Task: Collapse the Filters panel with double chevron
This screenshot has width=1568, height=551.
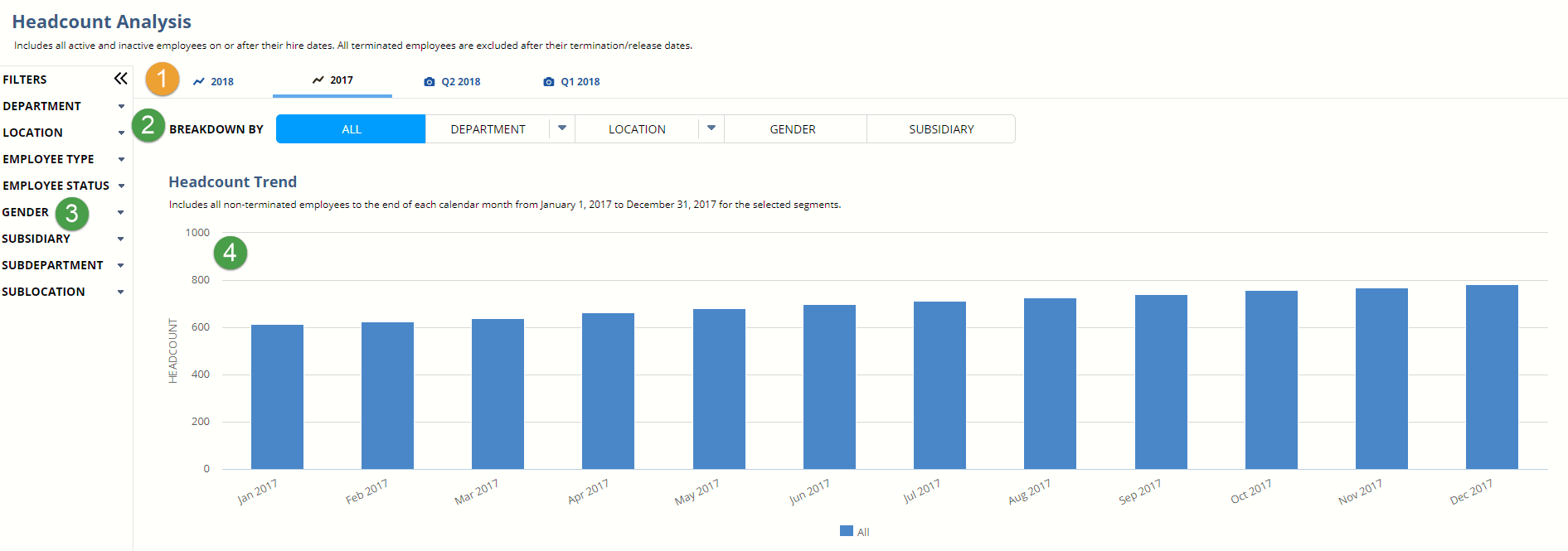Action: (x=120, y=79)
